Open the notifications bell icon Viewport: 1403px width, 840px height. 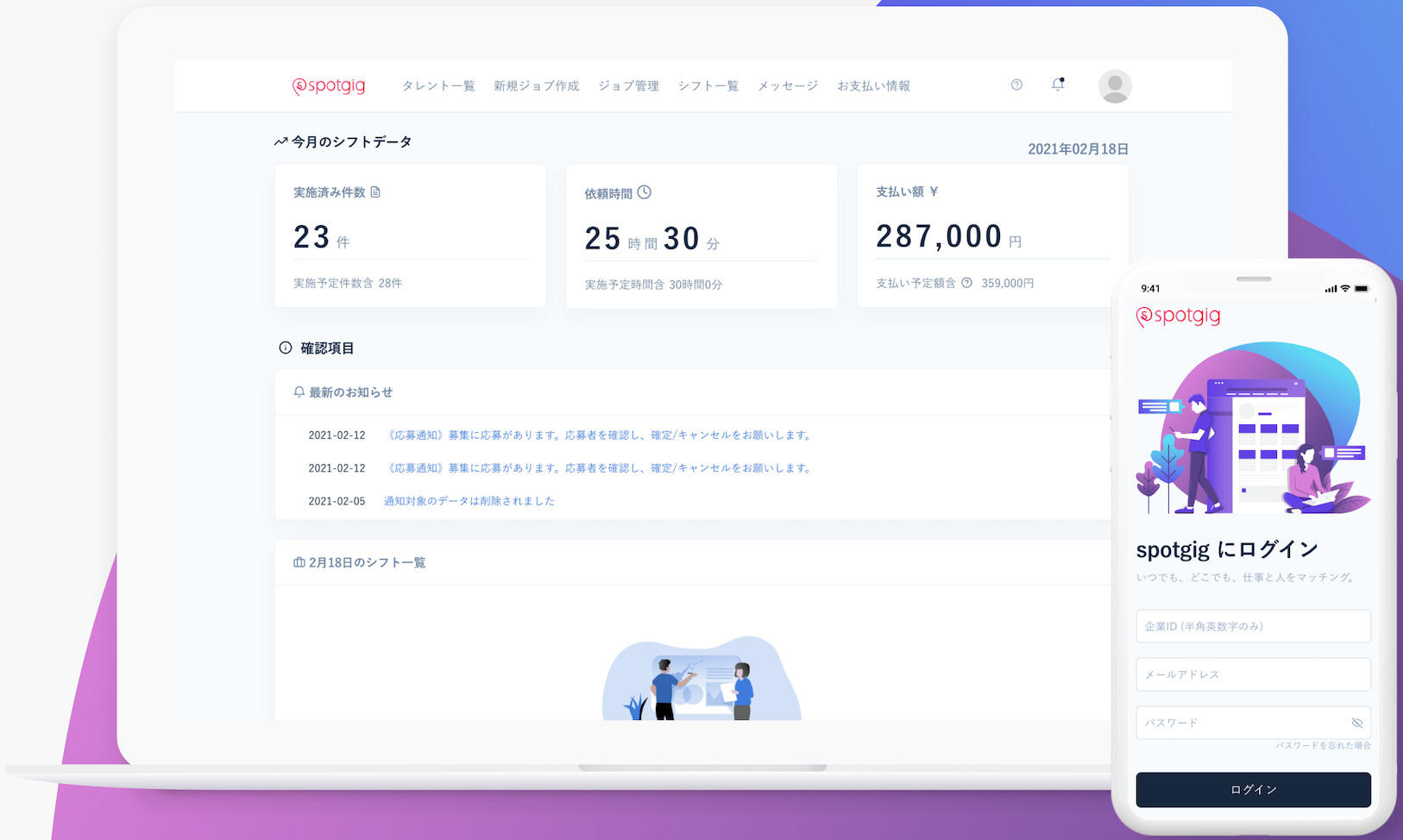(1057, 85)
